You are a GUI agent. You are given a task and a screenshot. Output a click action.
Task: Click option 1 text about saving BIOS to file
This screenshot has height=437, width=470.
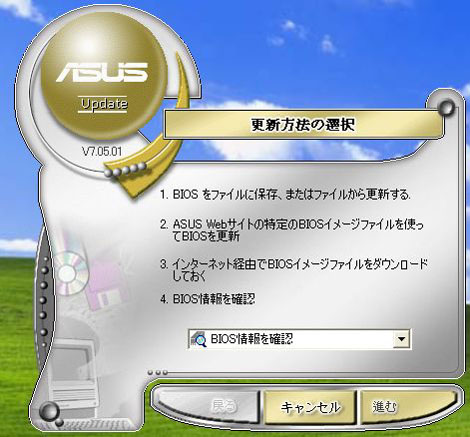[285, 194]
